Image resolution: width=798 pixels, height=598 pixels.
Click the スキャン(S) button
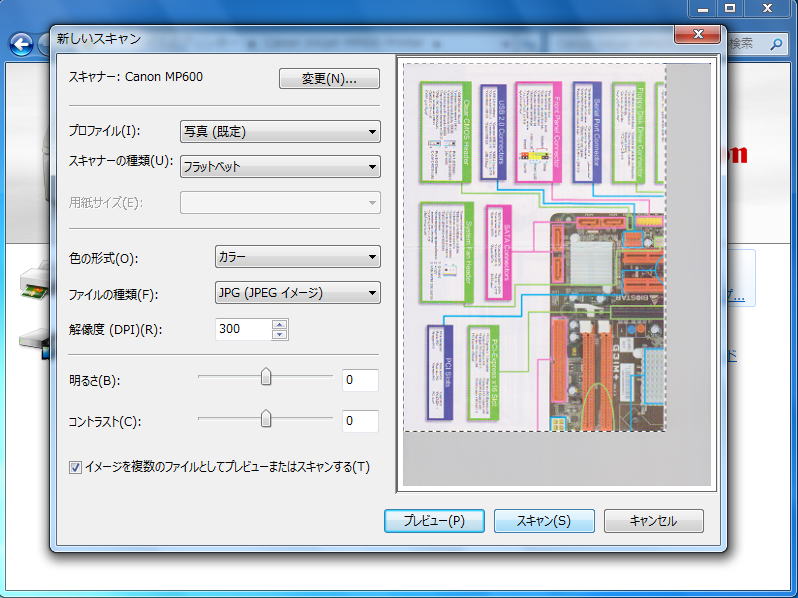[544, 521]
